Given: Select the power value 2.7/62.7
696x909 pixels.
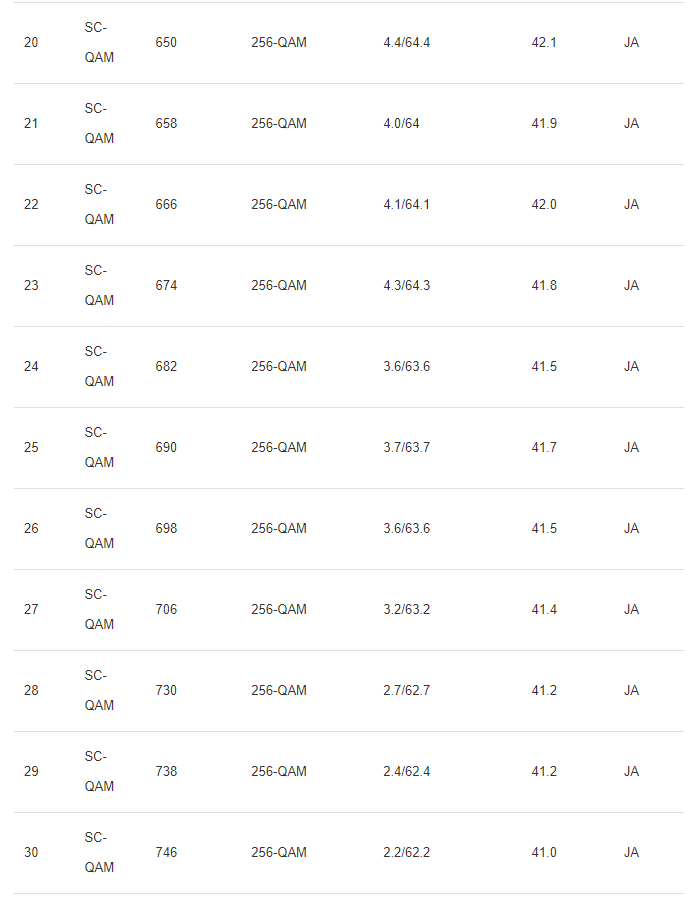Looking at the screenshot, I should click(x=406, y=691).
